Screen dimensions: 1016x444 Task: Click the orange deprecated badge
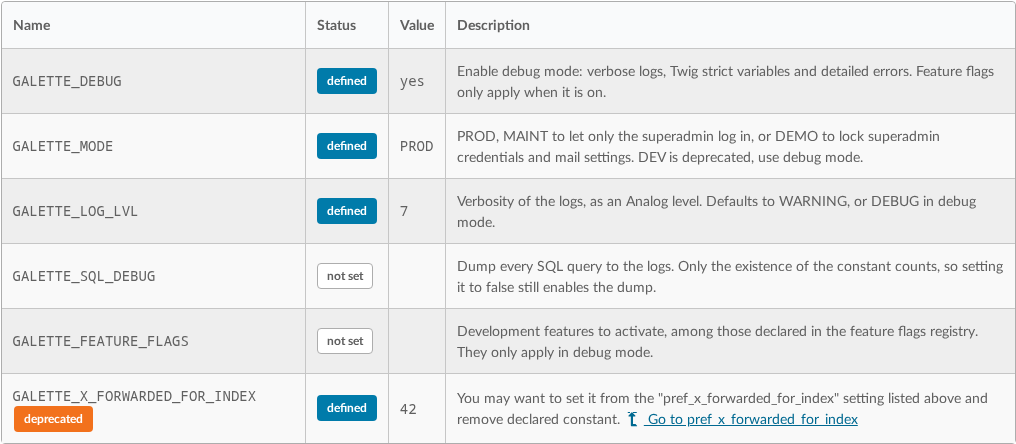[x=53, y=419]
